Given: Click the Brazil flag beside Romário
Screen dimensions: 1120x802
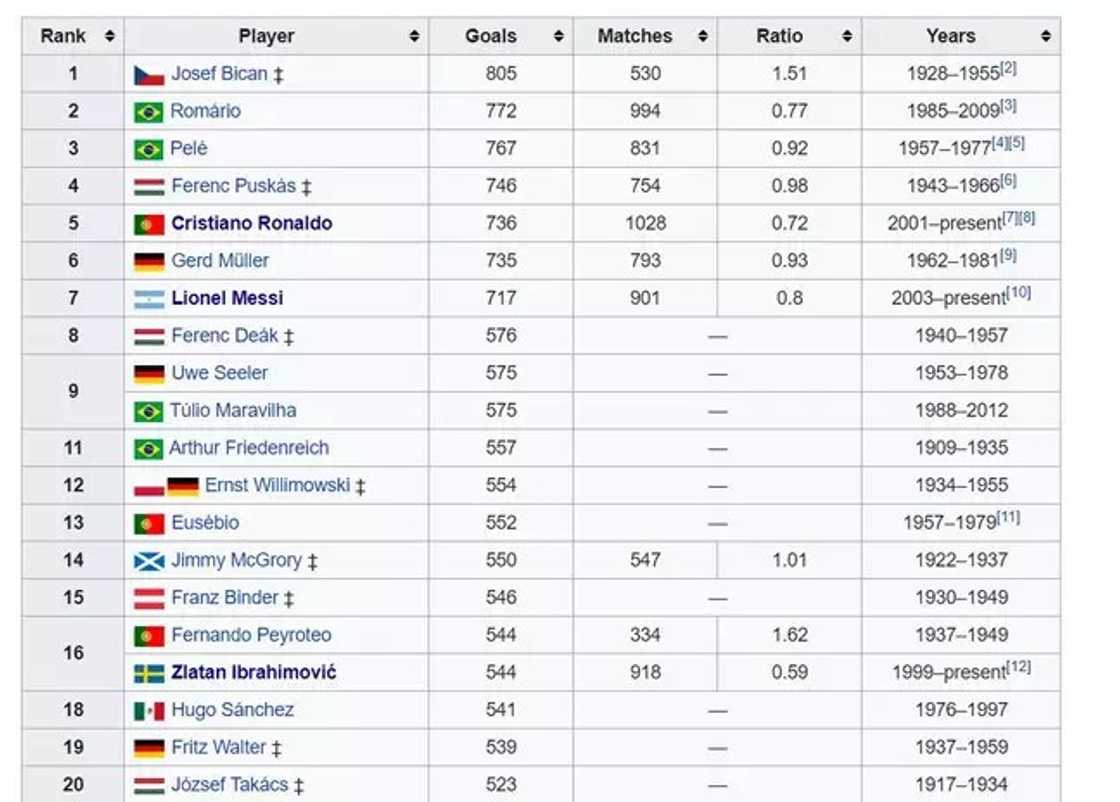Looking at the screenshot, I should click(x=147, y=111).
